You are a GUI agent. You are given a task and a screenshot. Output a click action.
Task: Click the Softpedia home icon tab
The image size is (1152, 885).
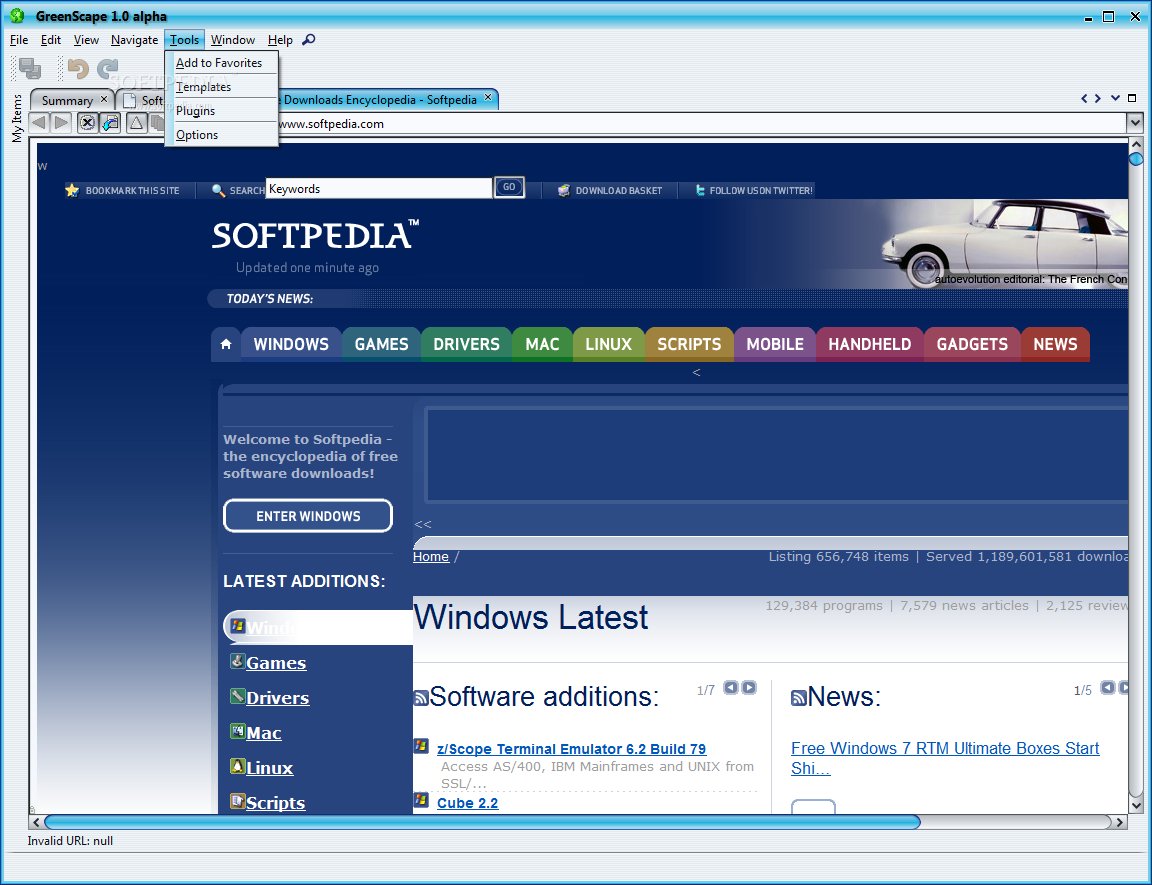tap(226, 344)
